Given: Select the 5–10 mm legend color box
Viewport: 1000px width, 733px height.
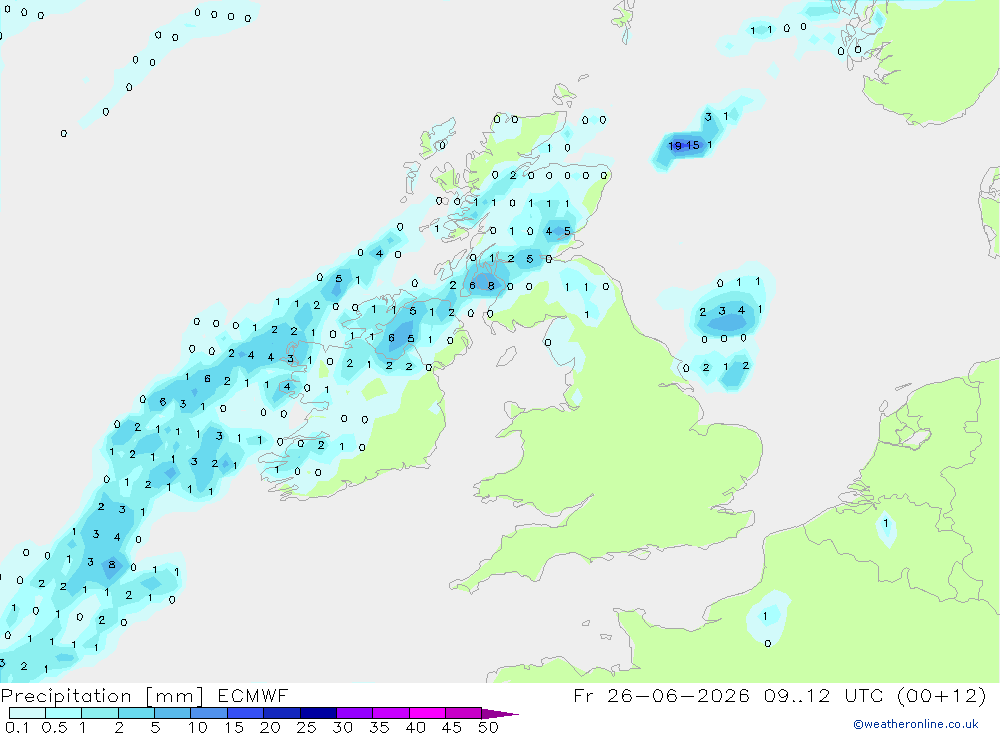Looking at the screenshot, I should coord(173,713).
